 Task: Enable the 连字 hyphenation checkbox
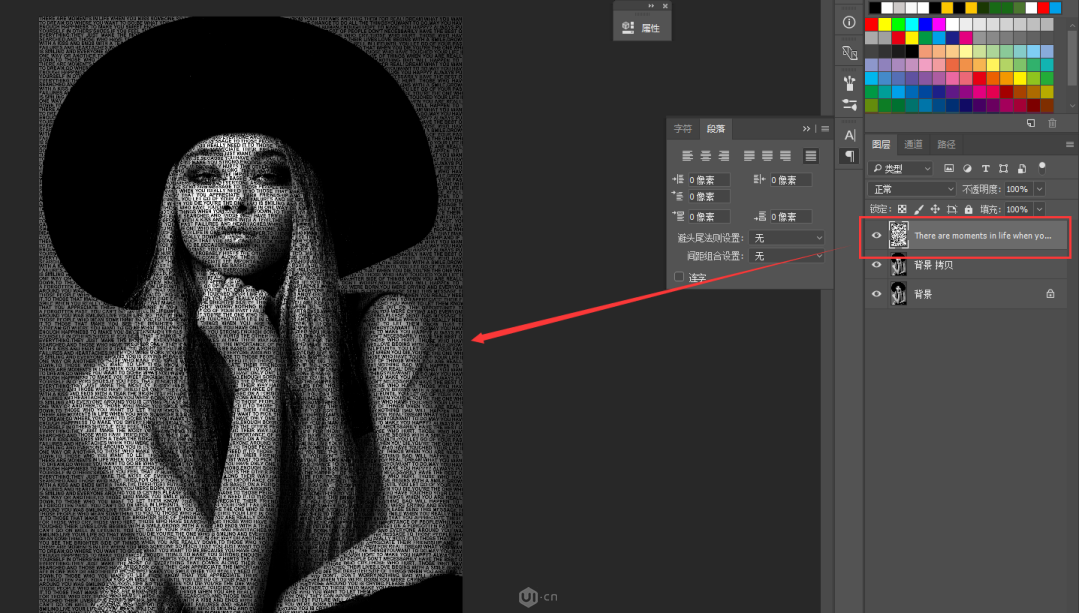(x=680, y=277)
